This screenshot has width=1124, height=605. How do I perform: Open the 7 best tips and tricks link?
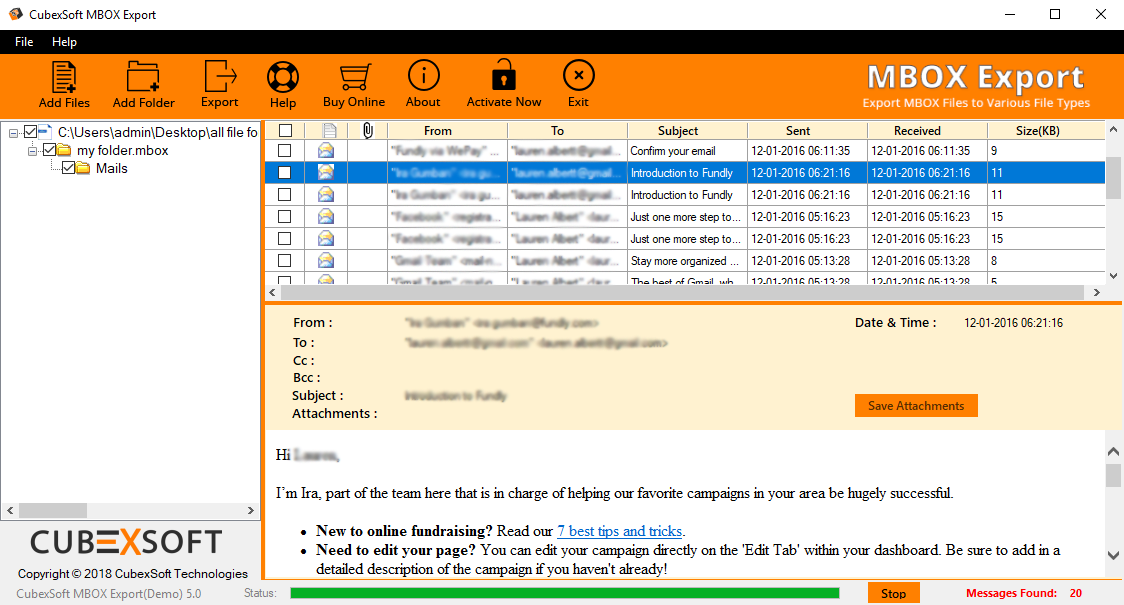[619, 531]
